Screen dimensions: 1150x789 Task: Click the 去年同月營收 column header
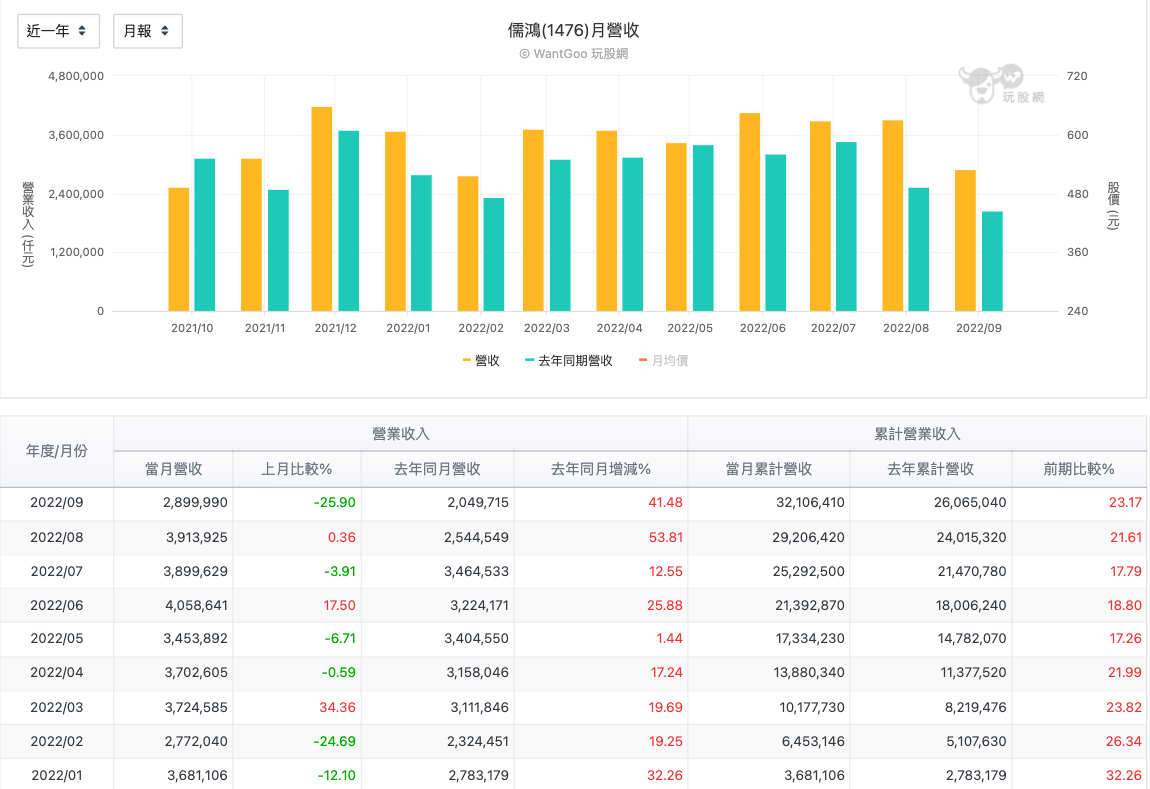[x=437, y=469]
